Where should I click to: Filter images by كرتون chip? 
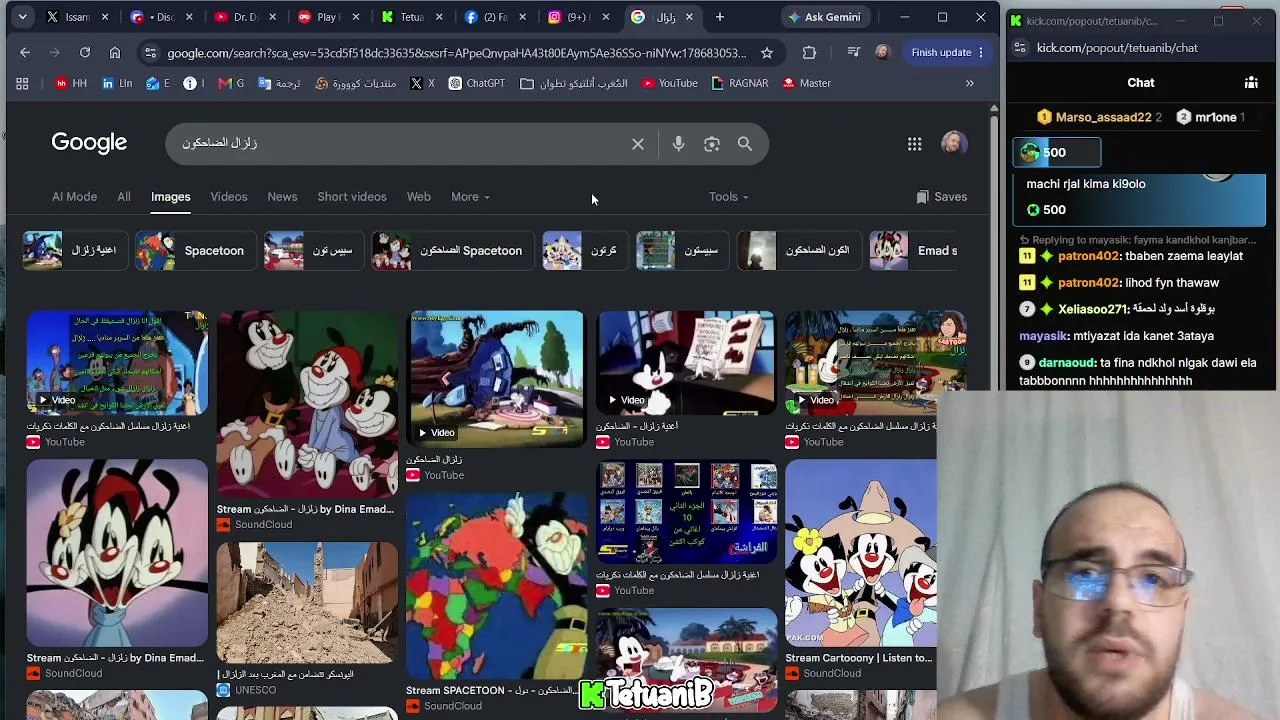tap(584, 251)
